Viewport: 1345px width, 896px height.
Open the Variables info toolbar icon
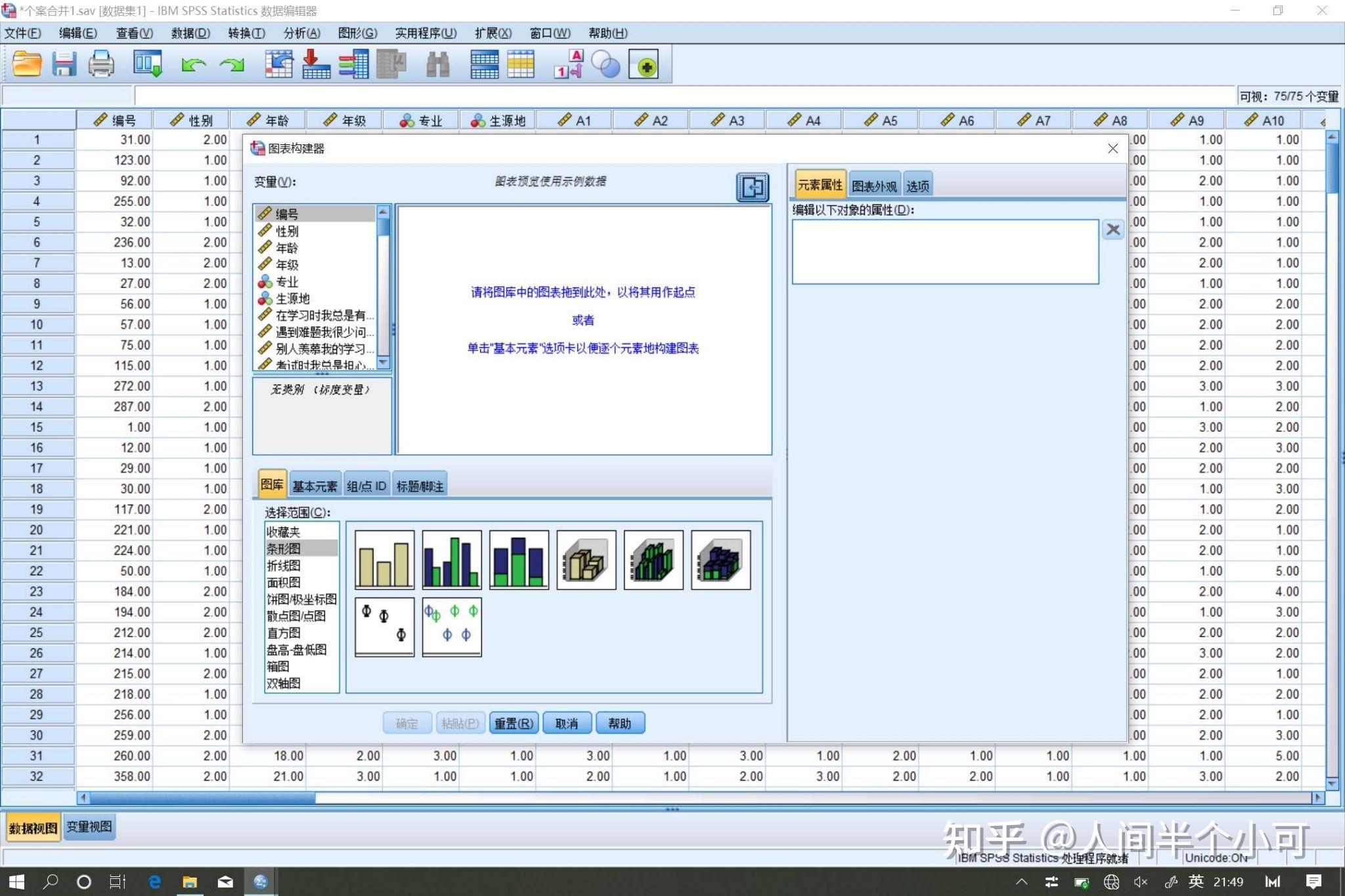pyautogui.click(x=353, y=64)
